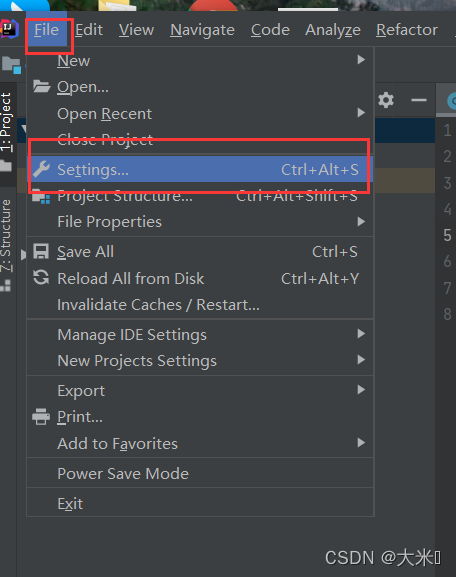
Task: Click the Print printer icon
Action: tap(41, 417)
